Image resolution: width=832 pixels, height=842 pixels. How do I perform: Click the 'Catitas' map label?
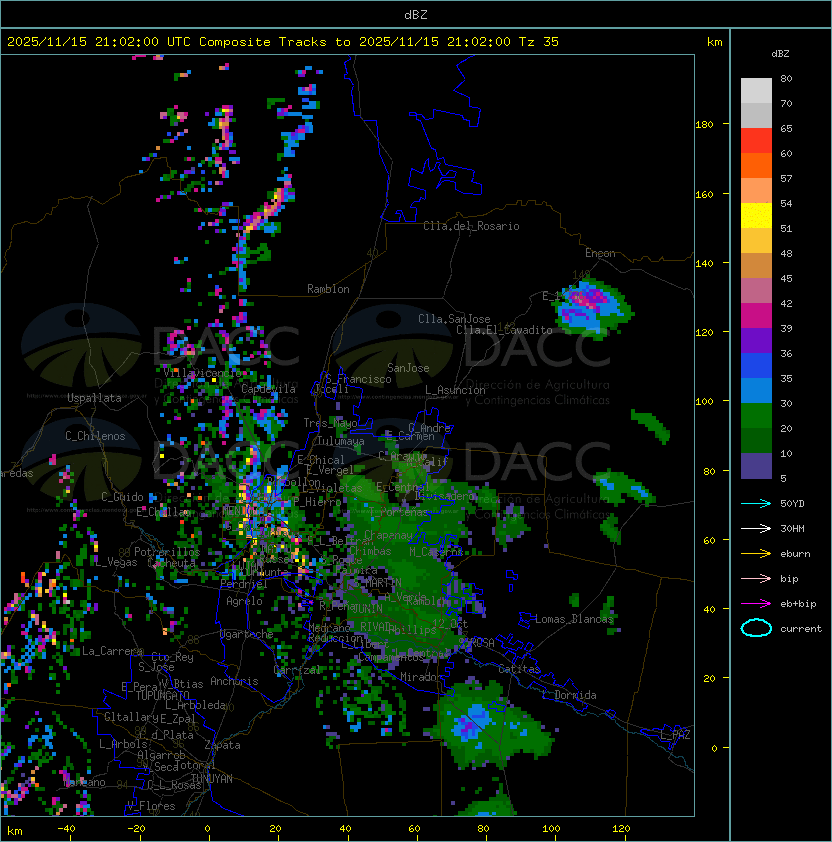point(519,669)
